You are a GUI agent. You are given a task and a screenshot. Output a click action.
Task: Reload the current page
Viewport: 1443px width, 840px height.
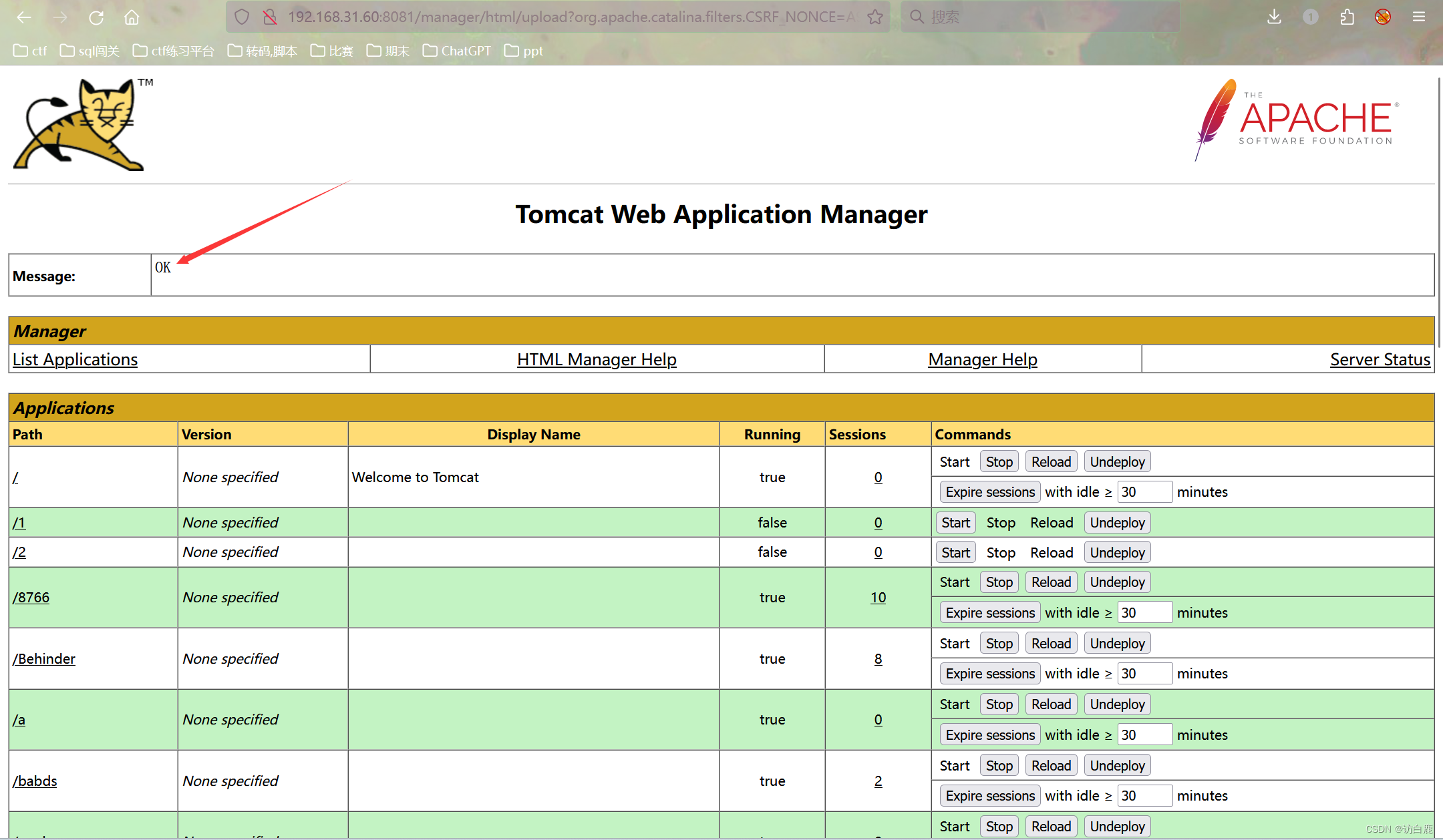(x=96, y=17)
